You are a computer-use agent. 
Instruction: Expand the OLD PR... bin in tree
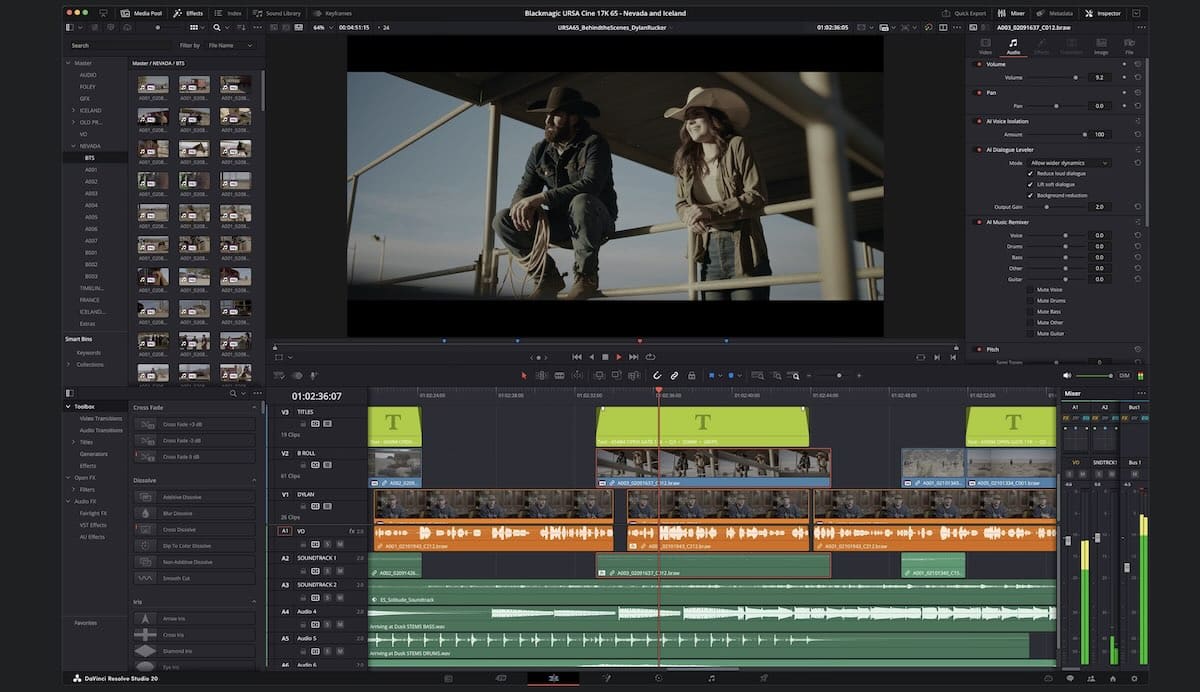(x=72, y=122)
